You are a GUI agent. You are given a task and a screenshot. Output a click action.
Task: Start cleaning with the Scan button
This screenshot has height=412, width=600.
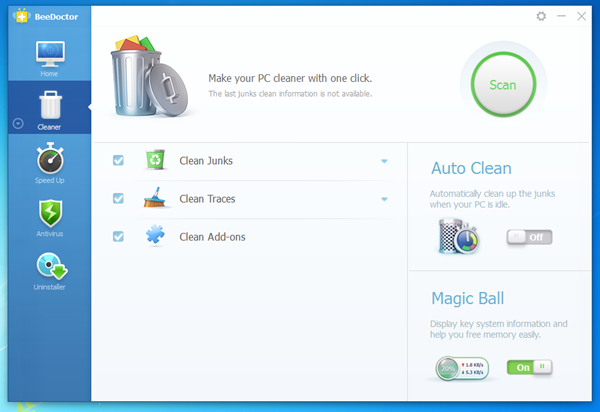(x=503, y=85)
